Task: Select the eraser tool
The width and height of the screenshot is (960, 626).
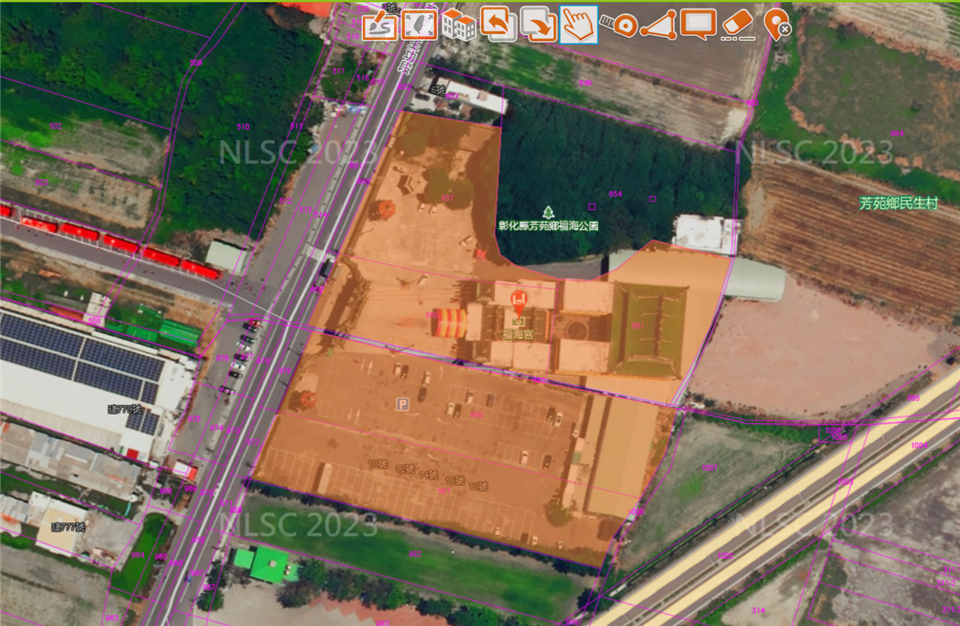Action: click(x=737, y=24)
